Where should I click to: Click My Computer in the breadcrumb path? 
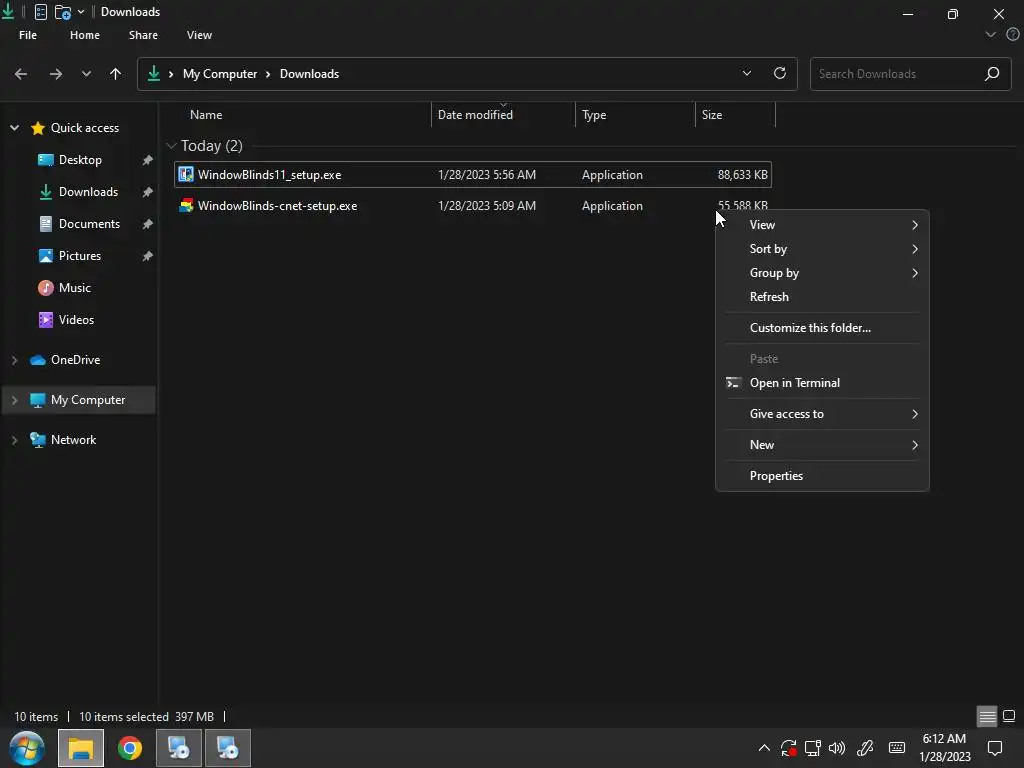click(220, 74)
